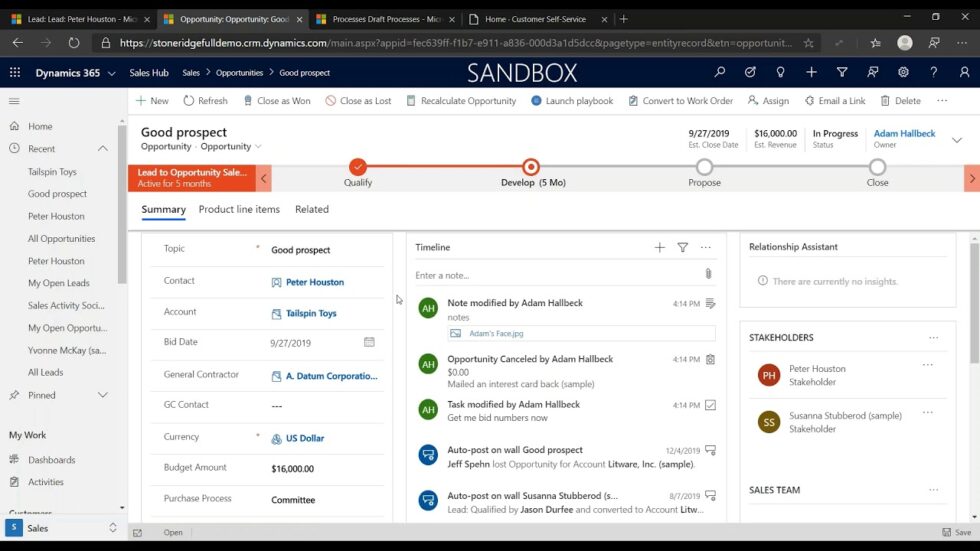This screenshot has width=980, height=551.
Task: Open the Bid Date calendar picker
Action: tap(369, 342)
